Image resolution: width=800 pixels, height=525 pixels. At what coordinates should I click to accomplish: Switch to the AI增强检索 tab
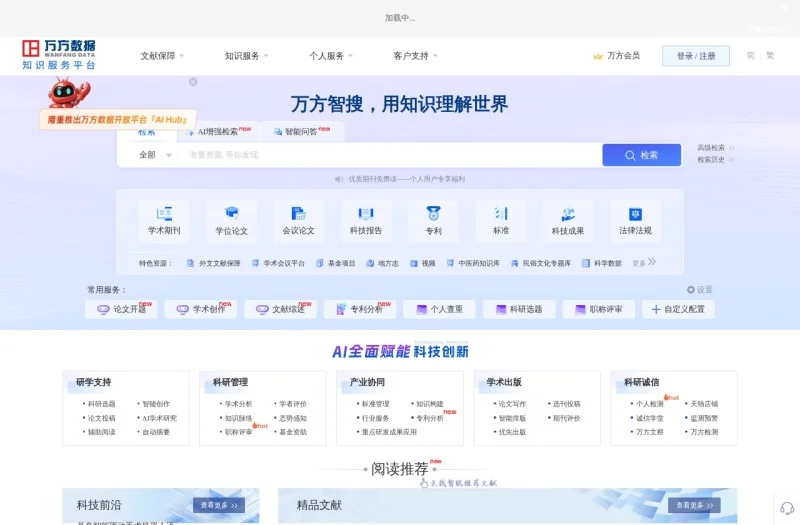tap(219, 132)
